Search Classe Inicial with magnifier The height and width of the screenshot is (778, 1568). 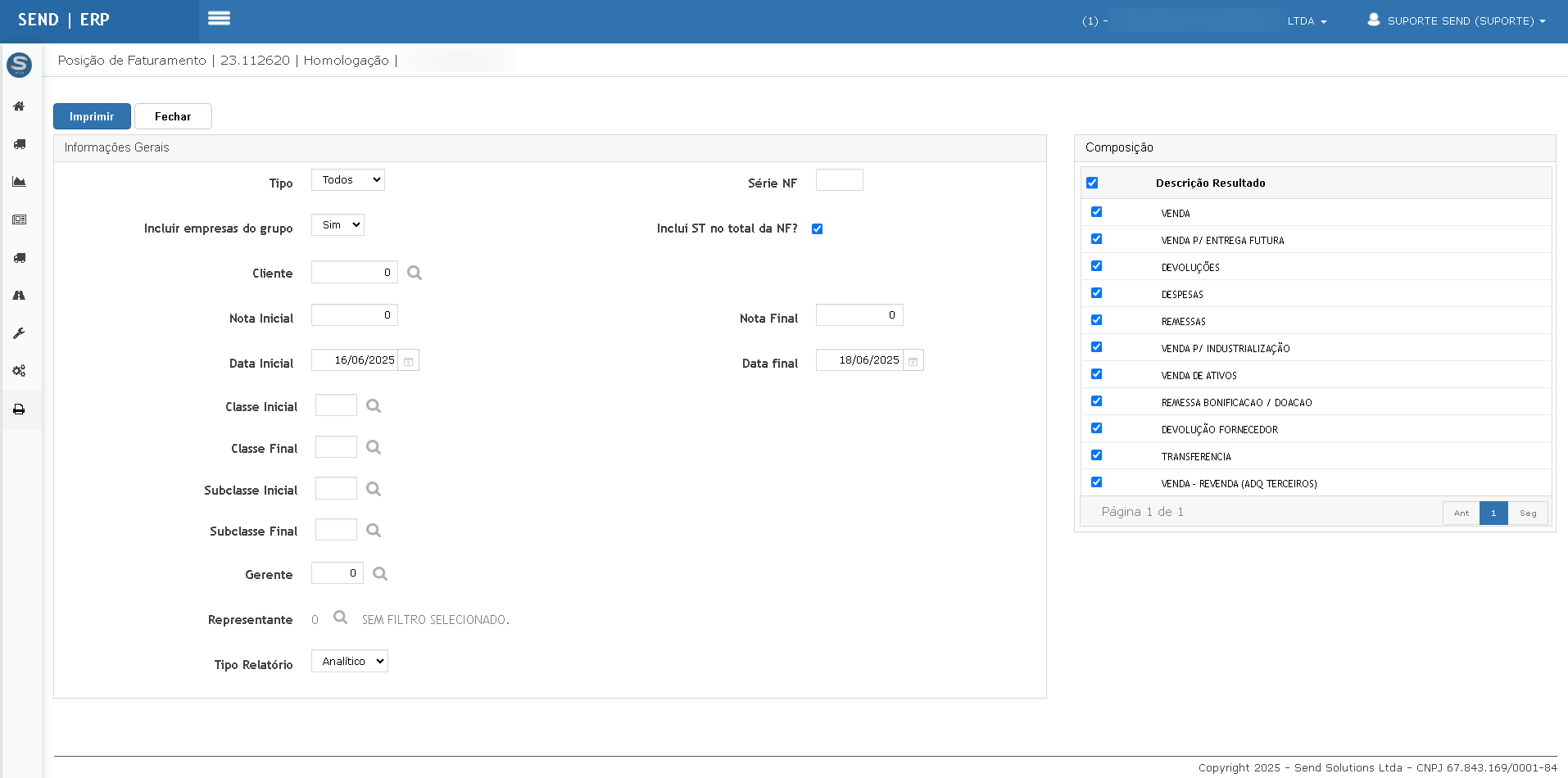[374, 406]
